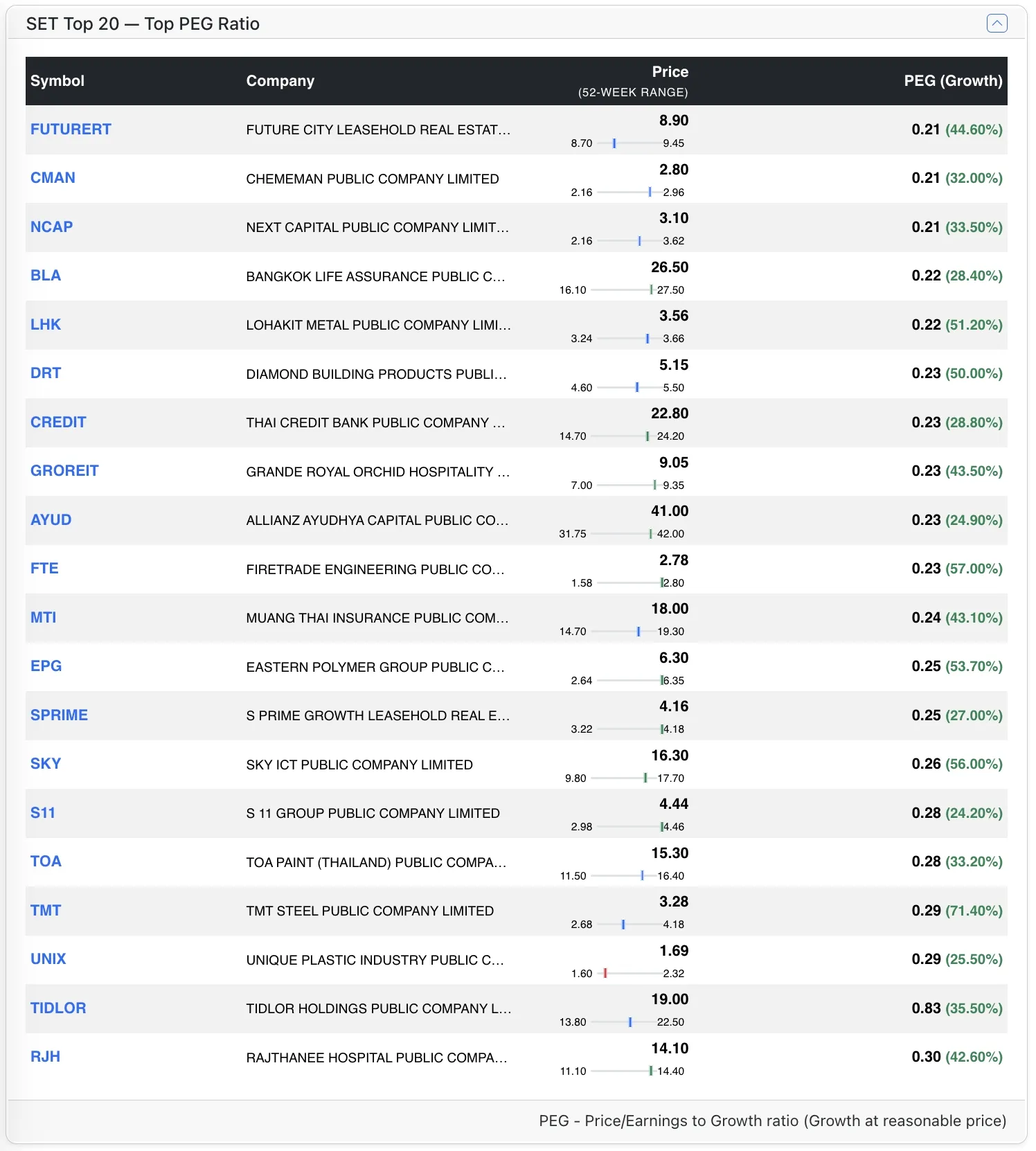Click the RJH 52-week range bar

click(x=623, y=1071)
